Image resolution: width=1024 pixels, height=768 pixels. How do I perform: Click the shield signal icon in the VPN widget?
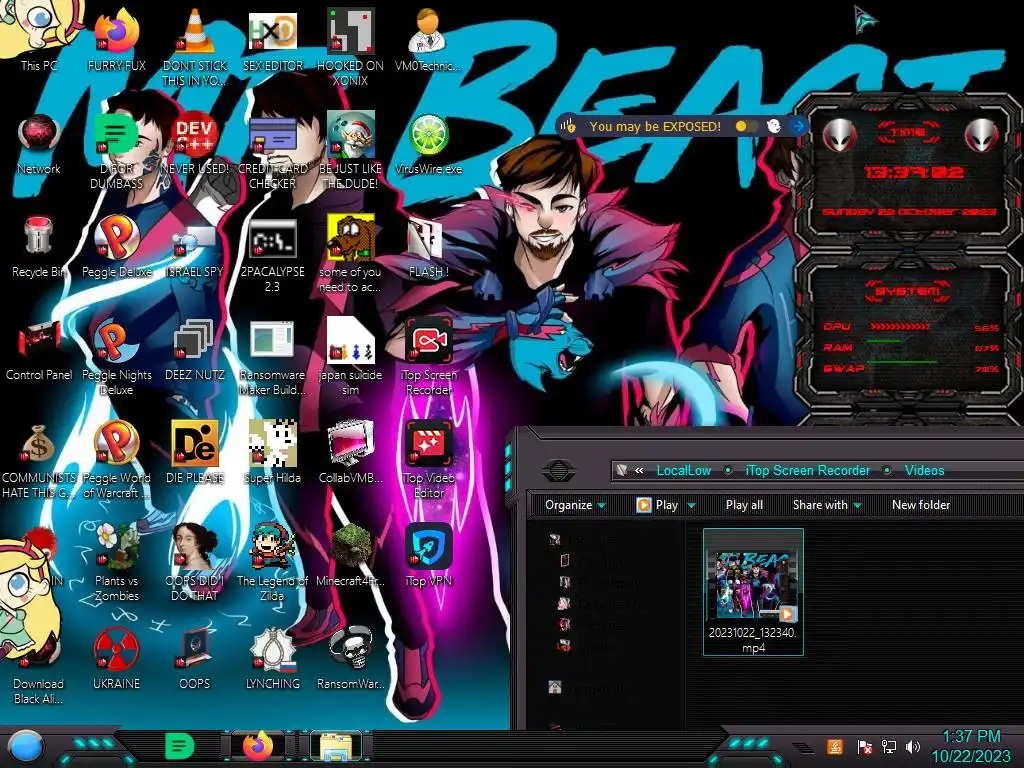coord(569,125)
